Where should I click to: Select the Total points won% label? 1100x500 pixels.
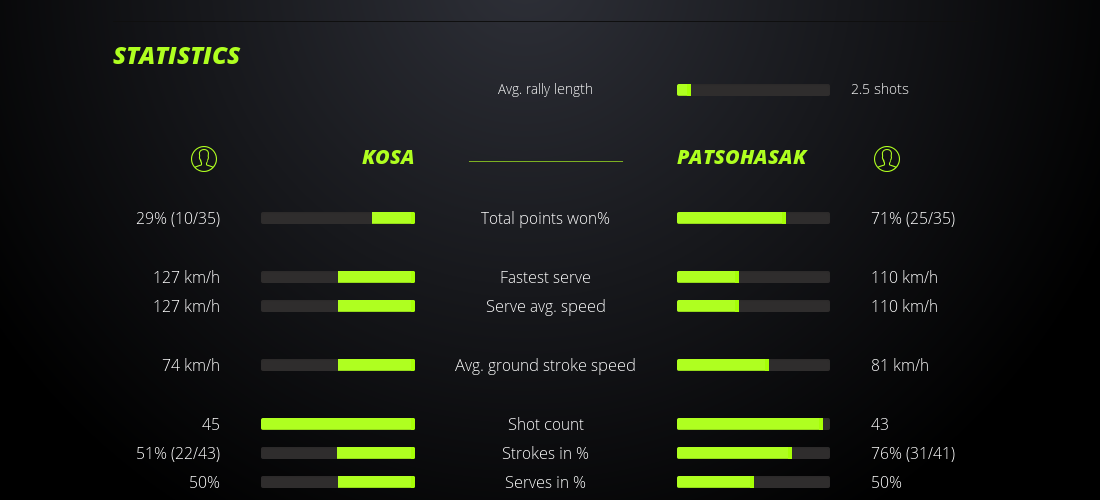(x=545, y=218)
